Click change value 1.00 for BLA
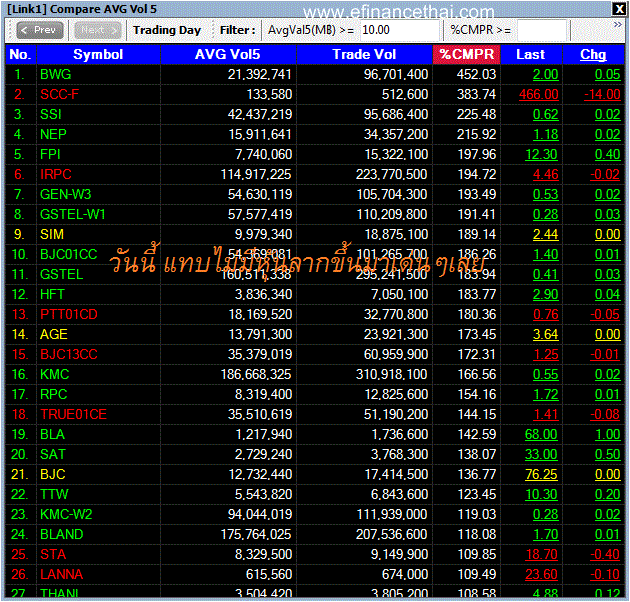Viewport: 630px width, 602px height. point(608,434)
